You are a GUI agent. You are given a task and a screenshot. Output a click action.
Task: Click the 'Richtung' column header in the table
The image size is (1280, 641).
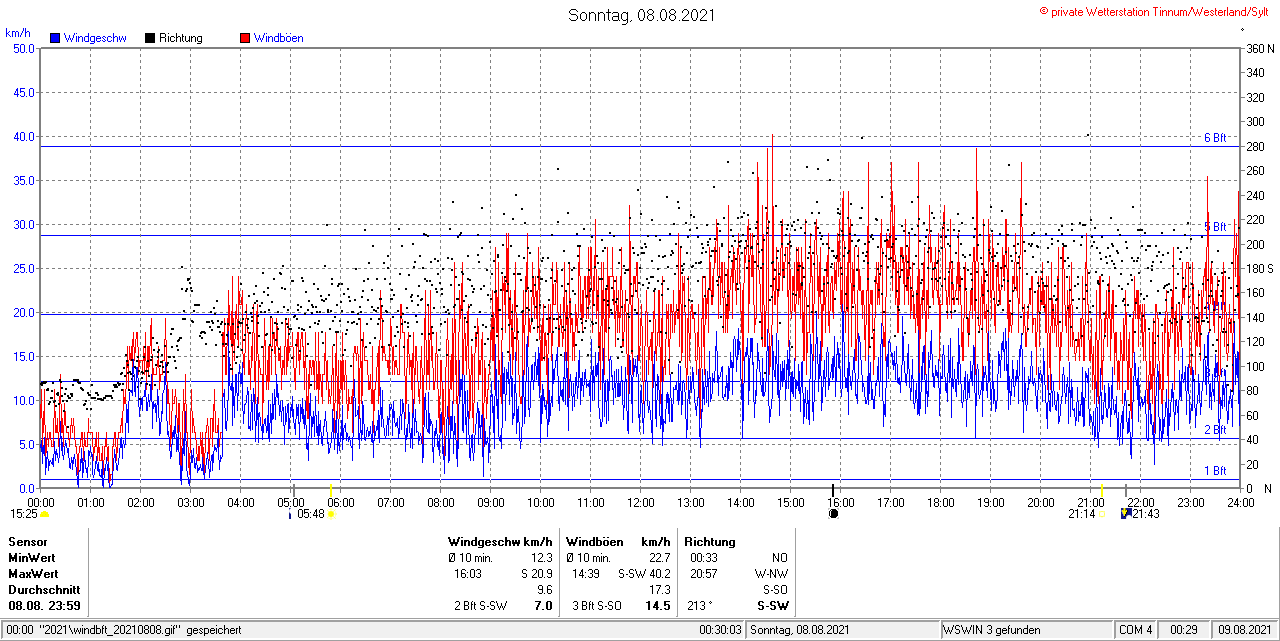[x=709, y=542]
